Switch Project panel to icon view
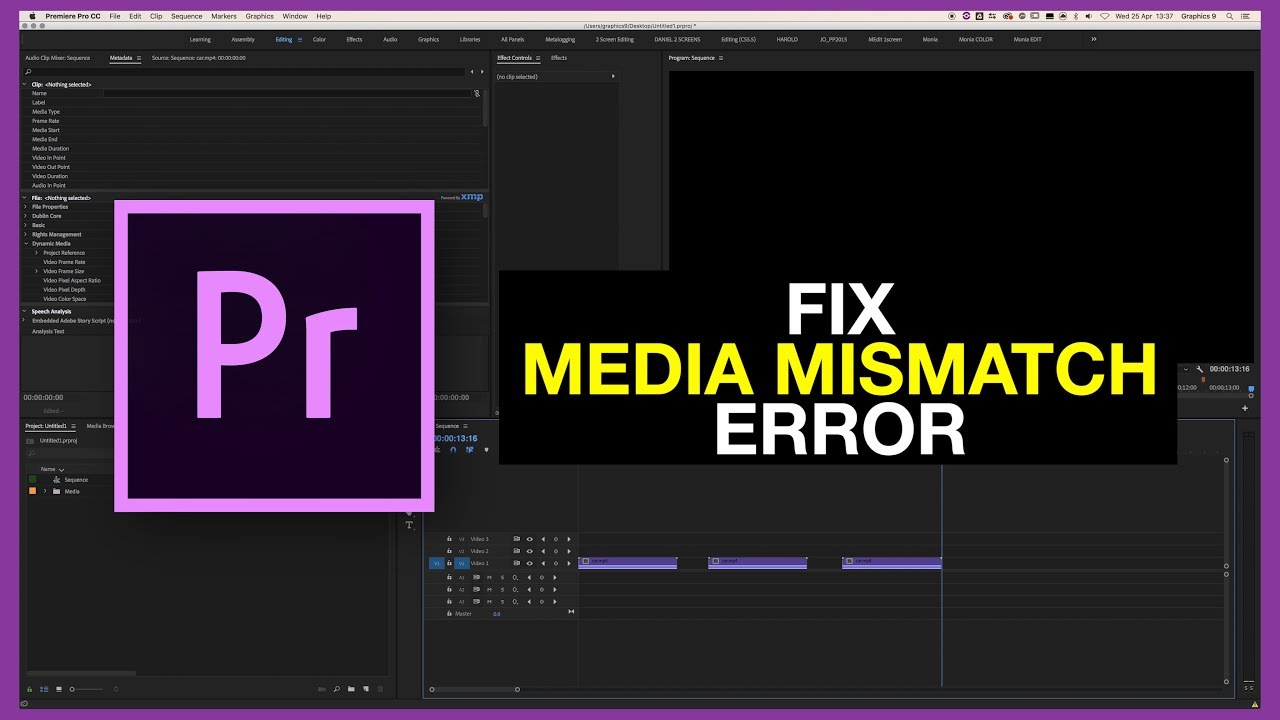Viewport: 1280px width, 720px height. [x=58, y=689]
